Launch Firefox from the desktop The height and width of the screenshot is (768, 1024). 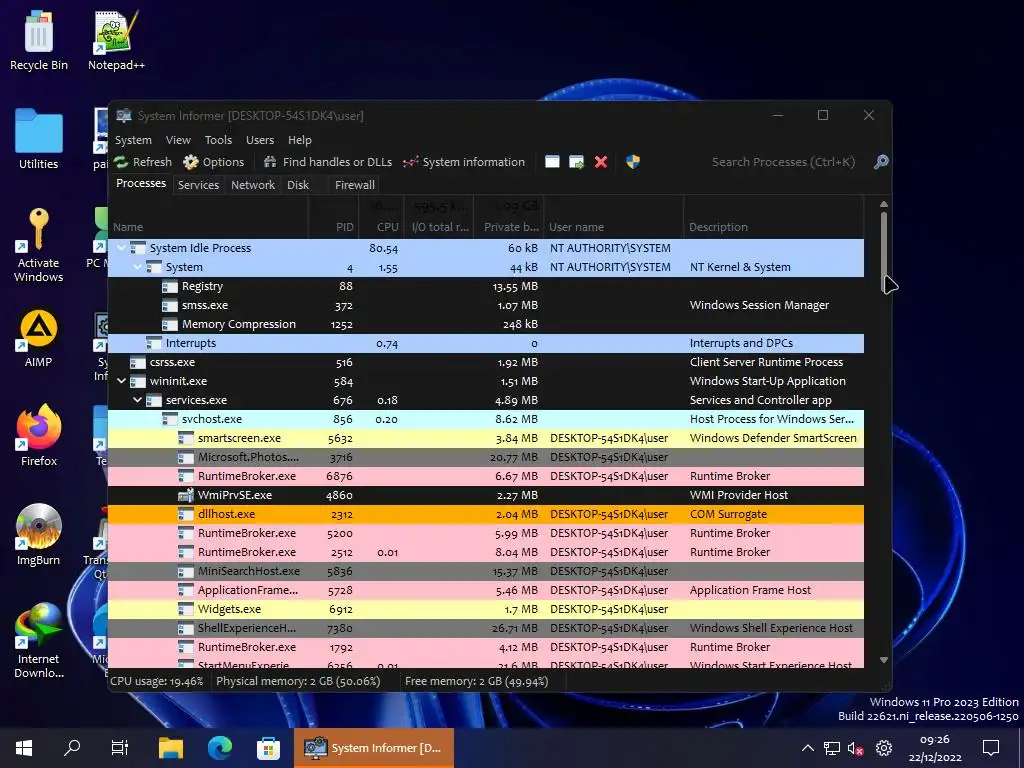tap(39, 436)
